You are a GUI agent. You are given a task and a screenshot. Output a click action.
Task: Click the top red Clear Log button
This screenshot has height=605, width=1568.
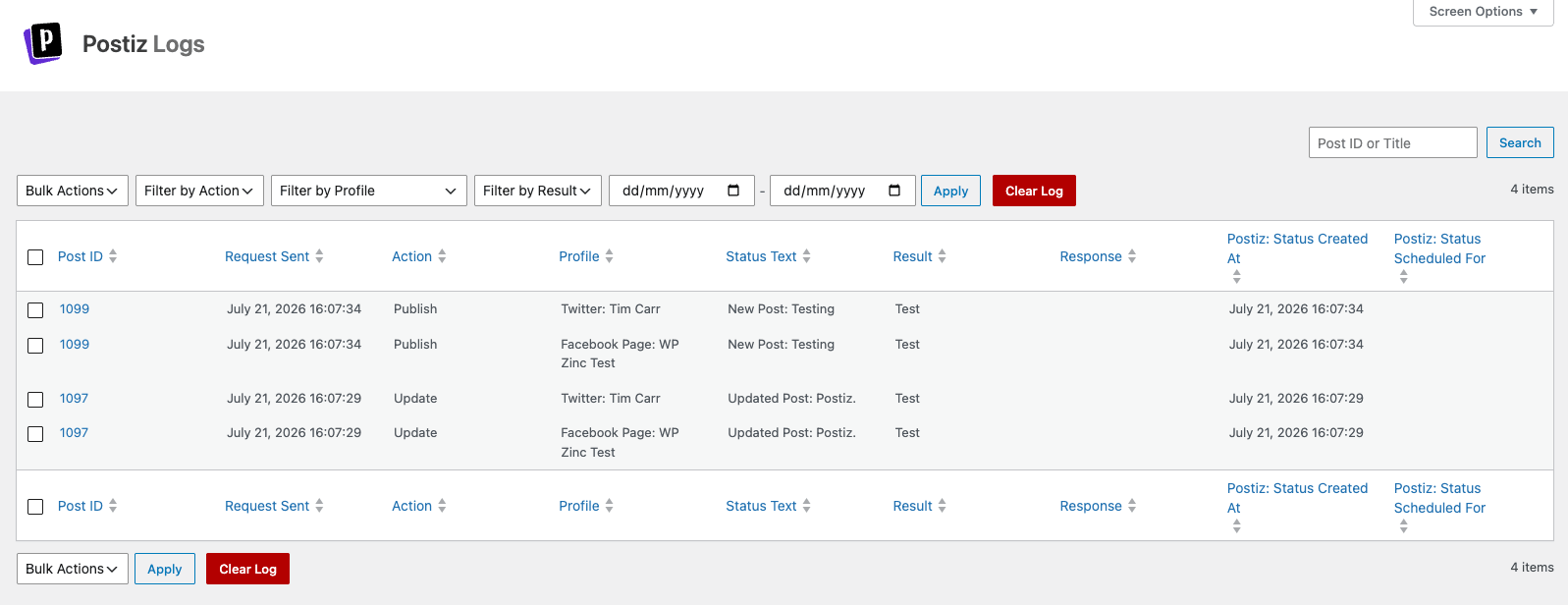[1034, 191]
